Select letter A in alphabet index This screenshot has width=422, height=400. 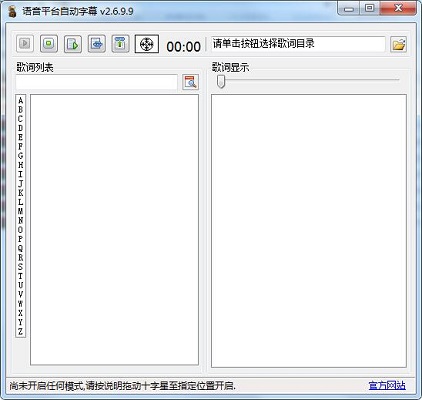(x=21, y=100)
